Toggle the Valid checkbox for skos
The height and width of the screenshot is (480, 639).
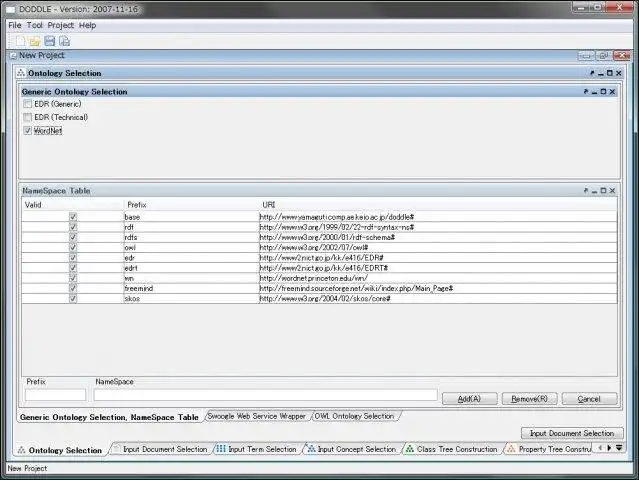[x=73, y=298]
